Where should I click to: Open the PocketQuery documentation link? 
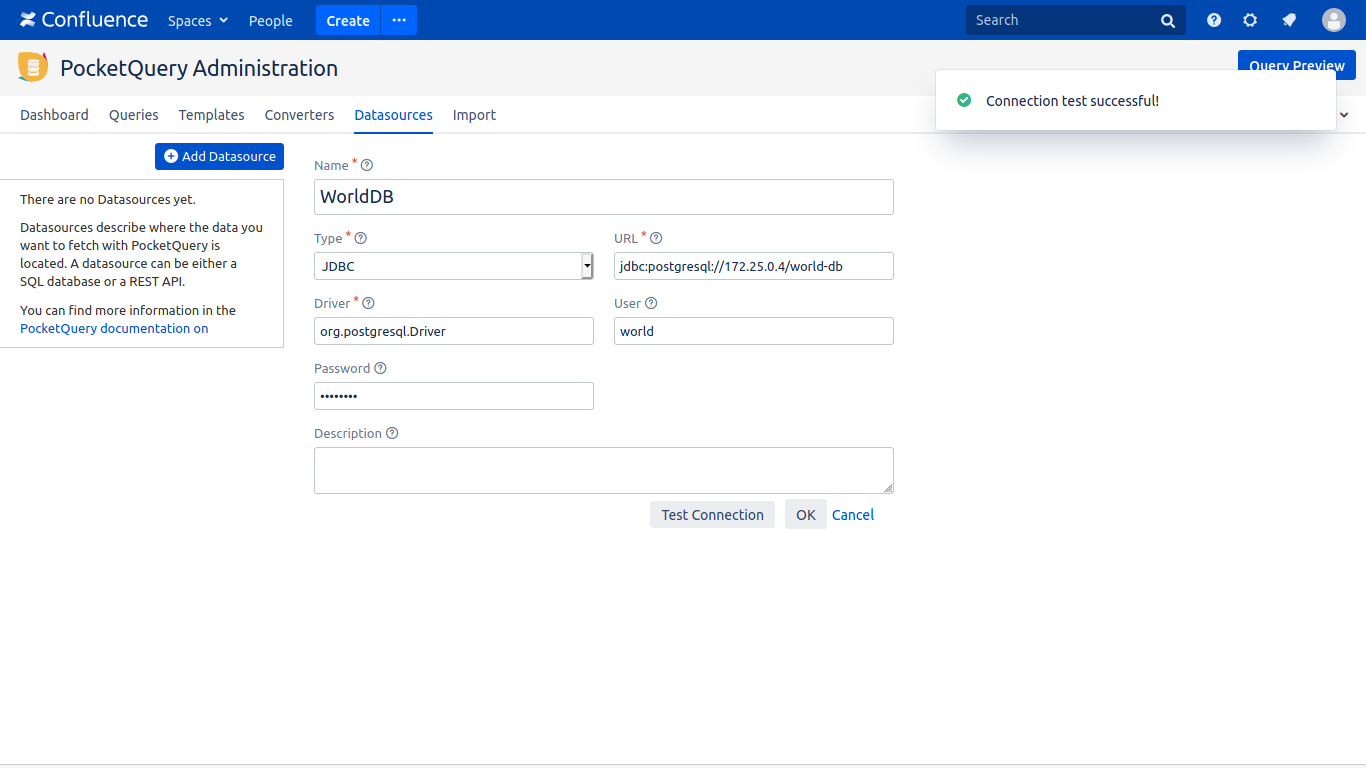pos(114,329)
